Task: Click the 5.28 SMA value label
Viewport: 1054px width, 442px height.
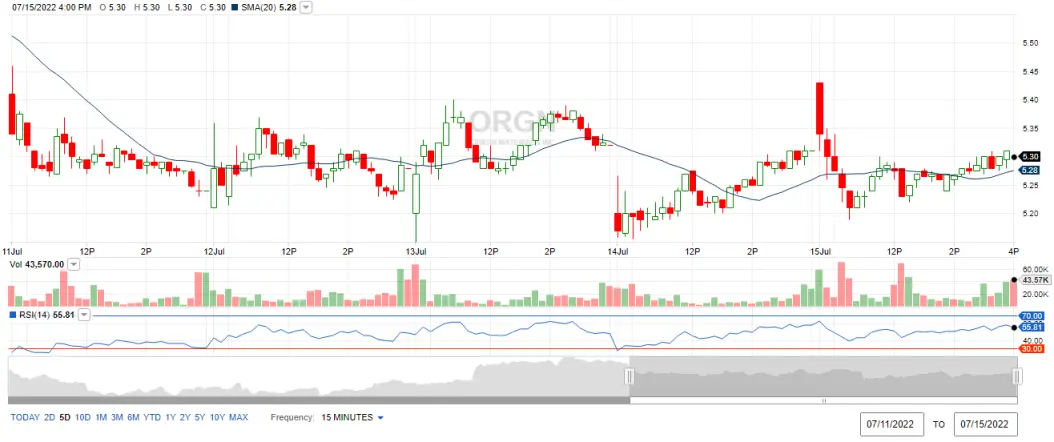Action: pyautogui.click(x=1030, y=170)
